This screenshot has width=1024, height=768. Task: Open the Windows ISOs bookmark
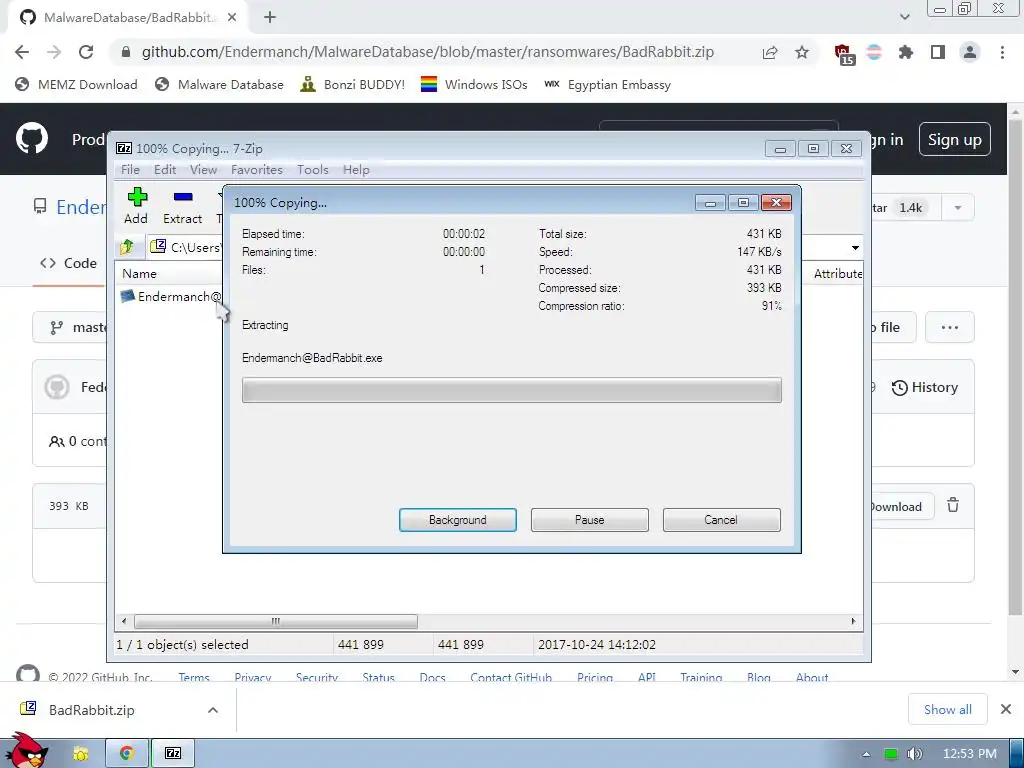pos(474,85)
